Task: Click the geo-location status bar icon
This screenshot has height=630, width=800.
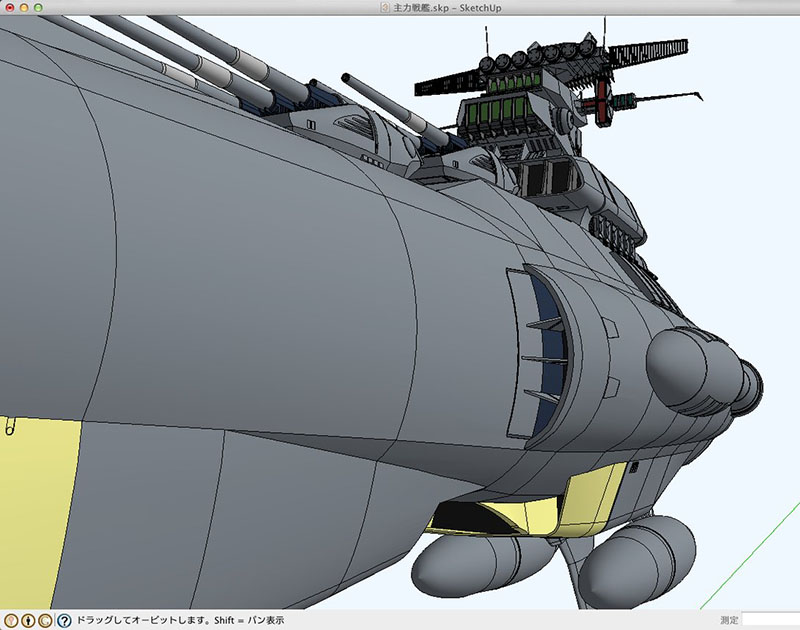Action: point(11,620)
